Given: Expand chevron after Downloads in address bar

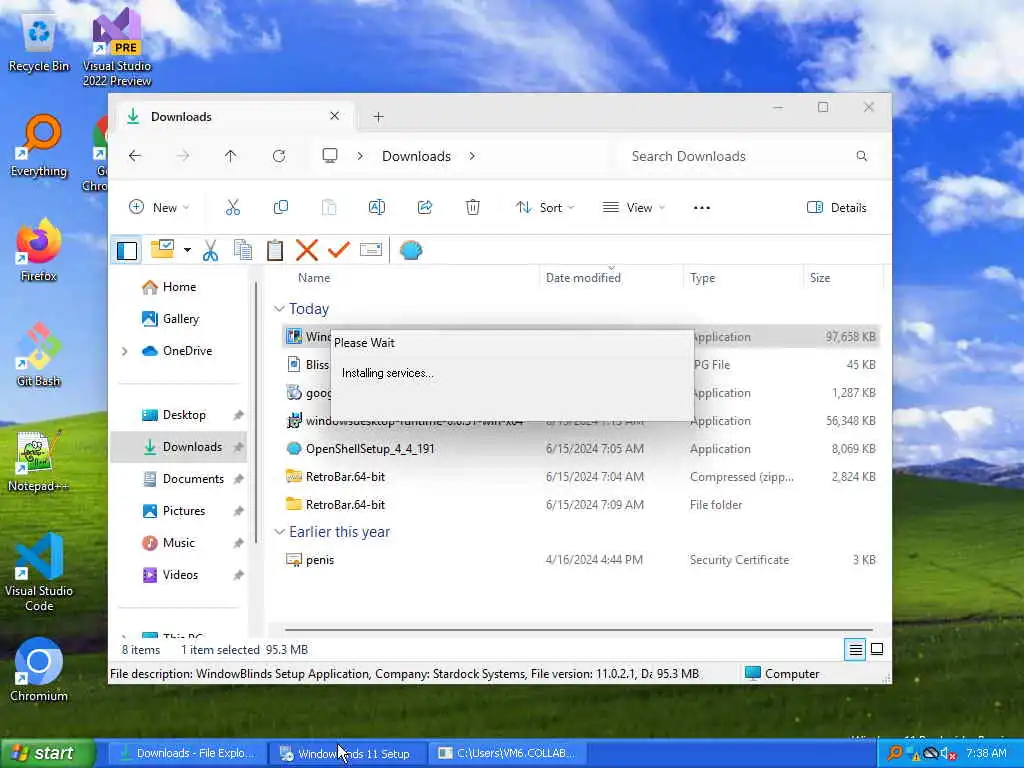Looking at the screenshot, I should click(472, 156).
